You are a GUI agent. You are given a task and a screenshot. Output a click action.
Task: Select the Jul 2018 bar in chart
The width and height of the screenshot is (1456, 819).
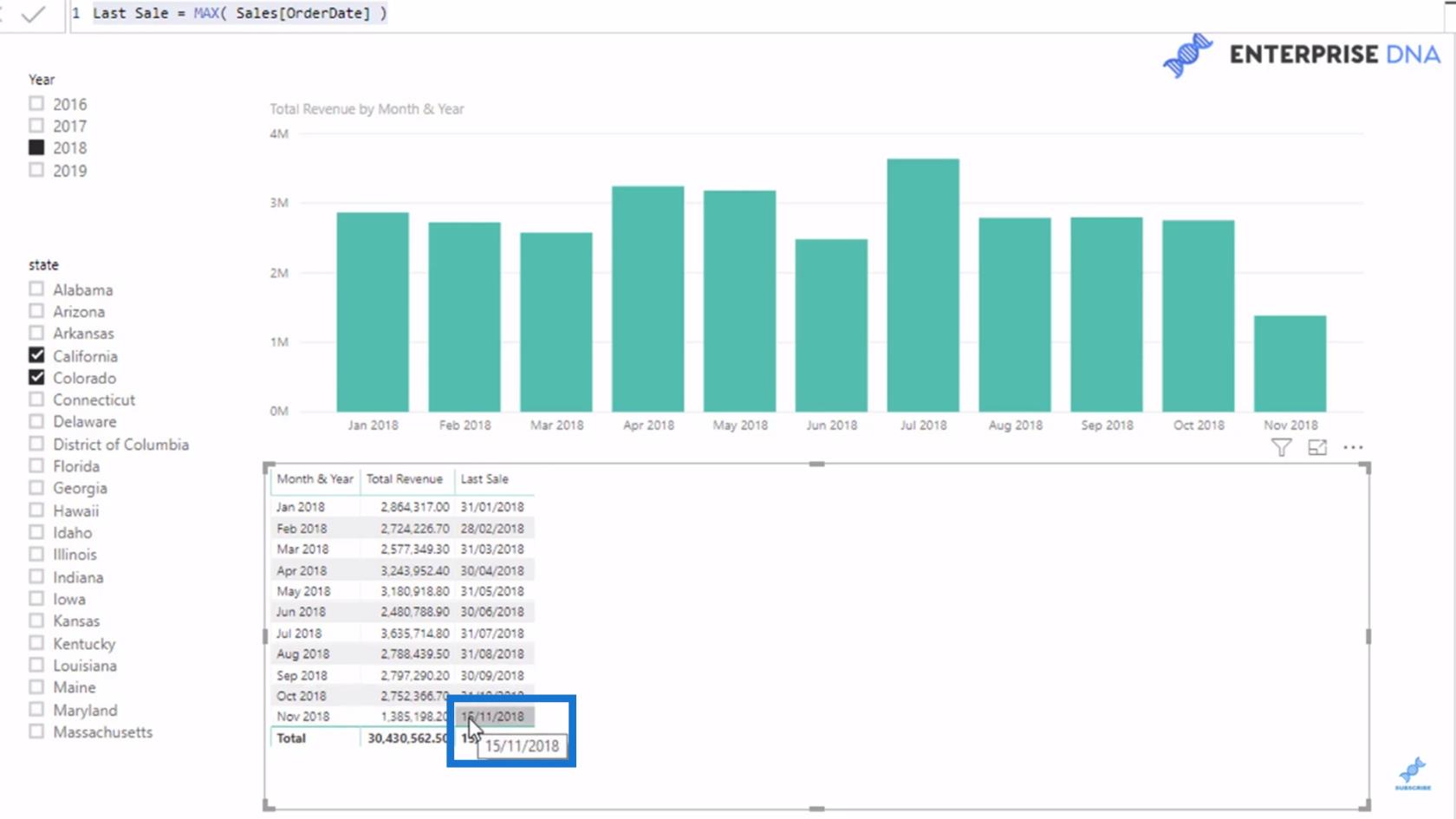[x=923, y=285]
